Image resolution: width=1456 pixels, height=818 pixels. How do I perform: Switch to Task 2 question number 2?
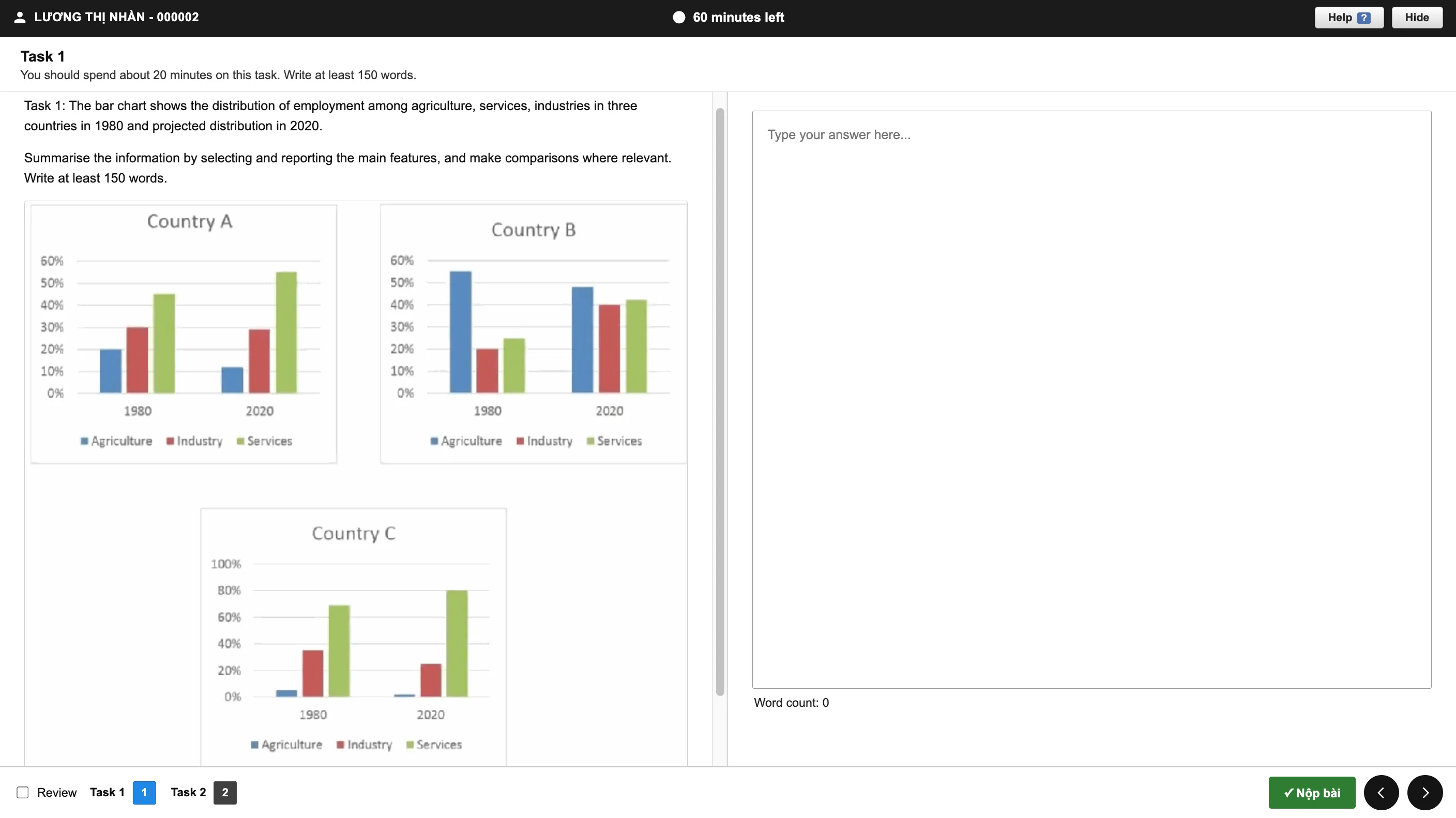[x=225, y=793]
